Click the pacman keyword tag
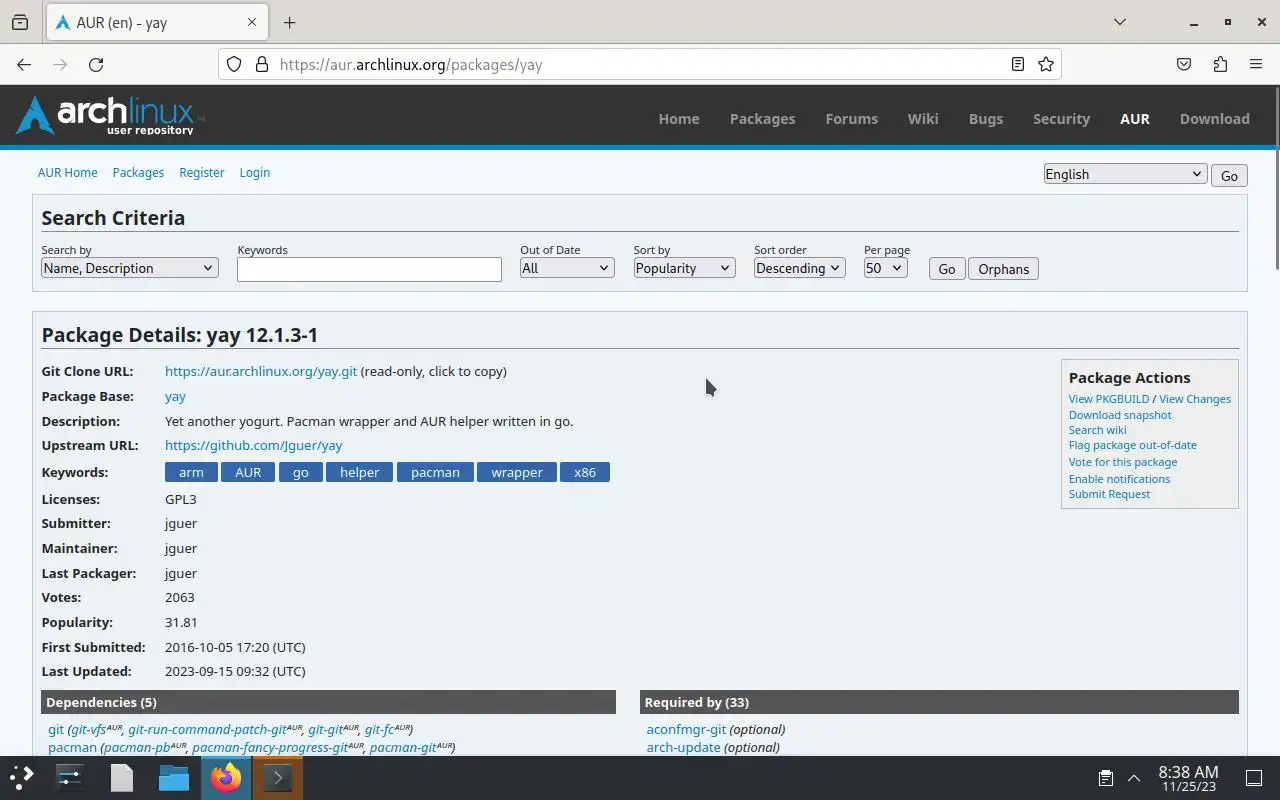Screen dimensions: 1280x800 (x=435, y=472)
